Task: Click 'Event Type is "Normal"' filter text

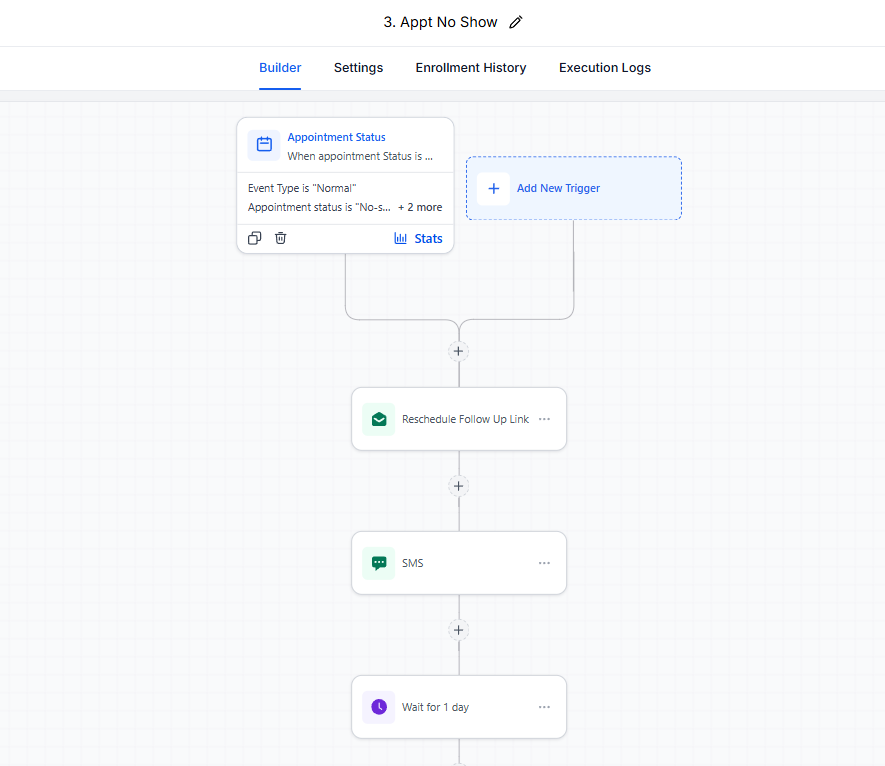Action: pyautogui.click(x=302, y=188)
